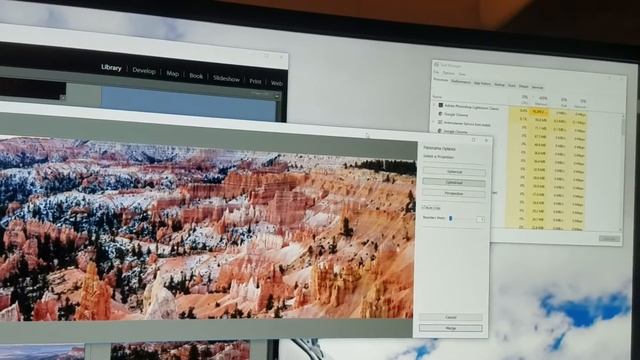Select Google Chrome row directly below Lightroom Classic
The height and width of the screenshot is (360, 640).
click(x=510, y=117)
